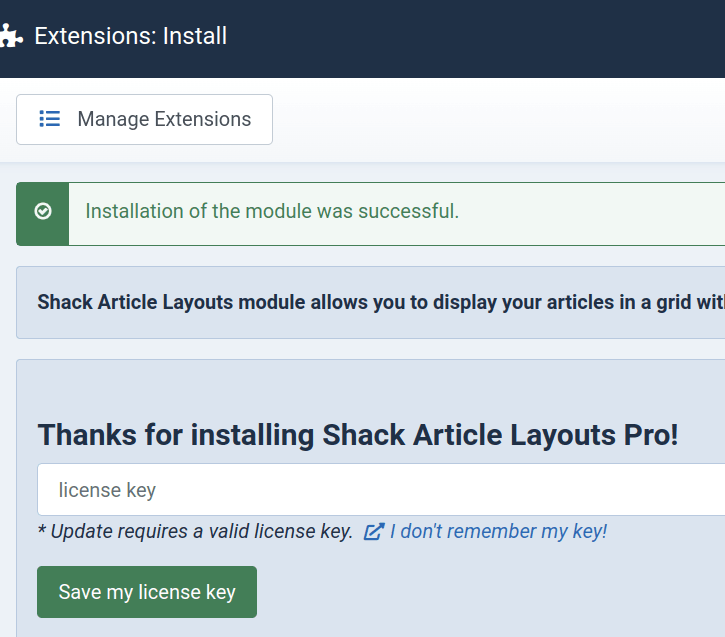Click 'Thanks for installing Shack Article Layouts Pro!' heading
725x637 pixels.
pyautogui.click(x=358, y=435)
